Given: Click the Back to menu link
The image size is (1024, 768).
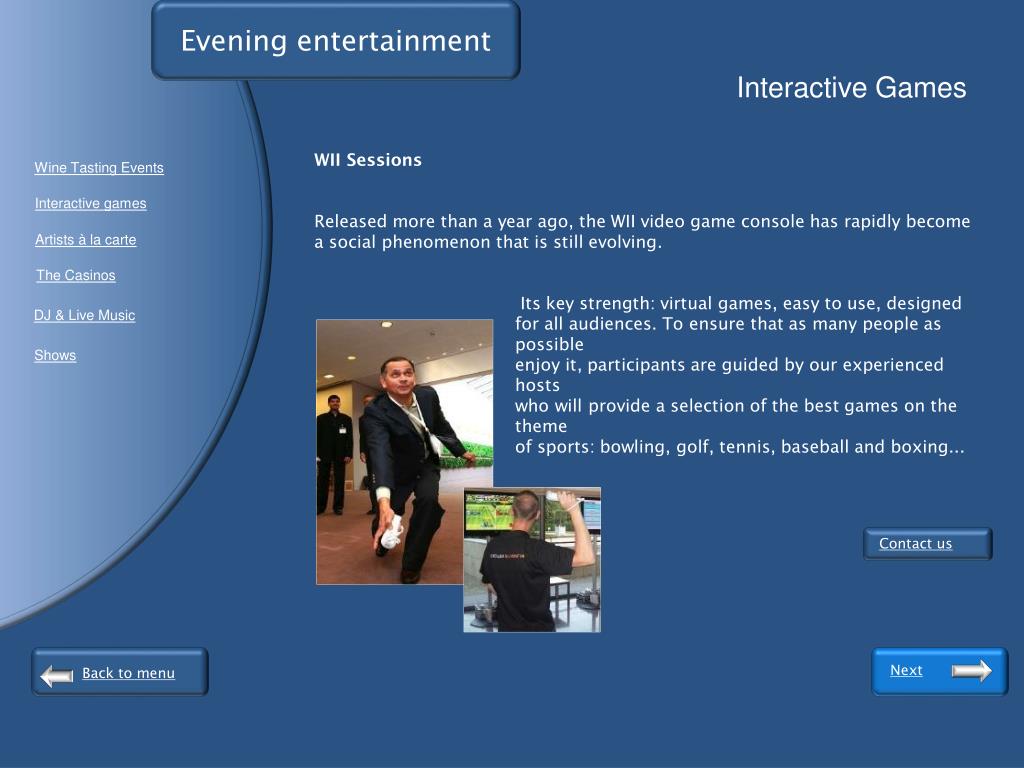Looking at the screenshot, I should click(128, 673).
